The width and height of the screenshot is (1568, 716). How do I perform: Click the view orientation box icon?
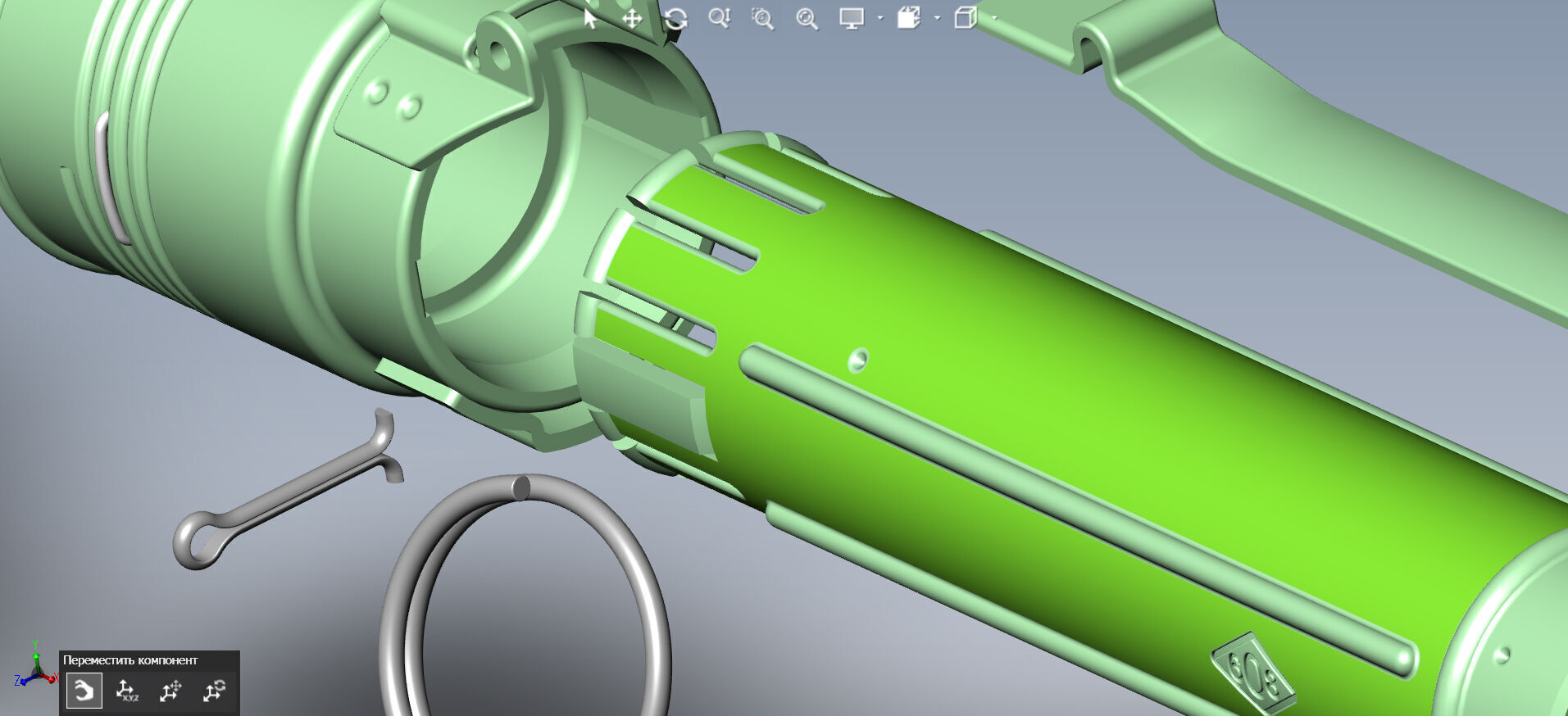tap(909, 18)
